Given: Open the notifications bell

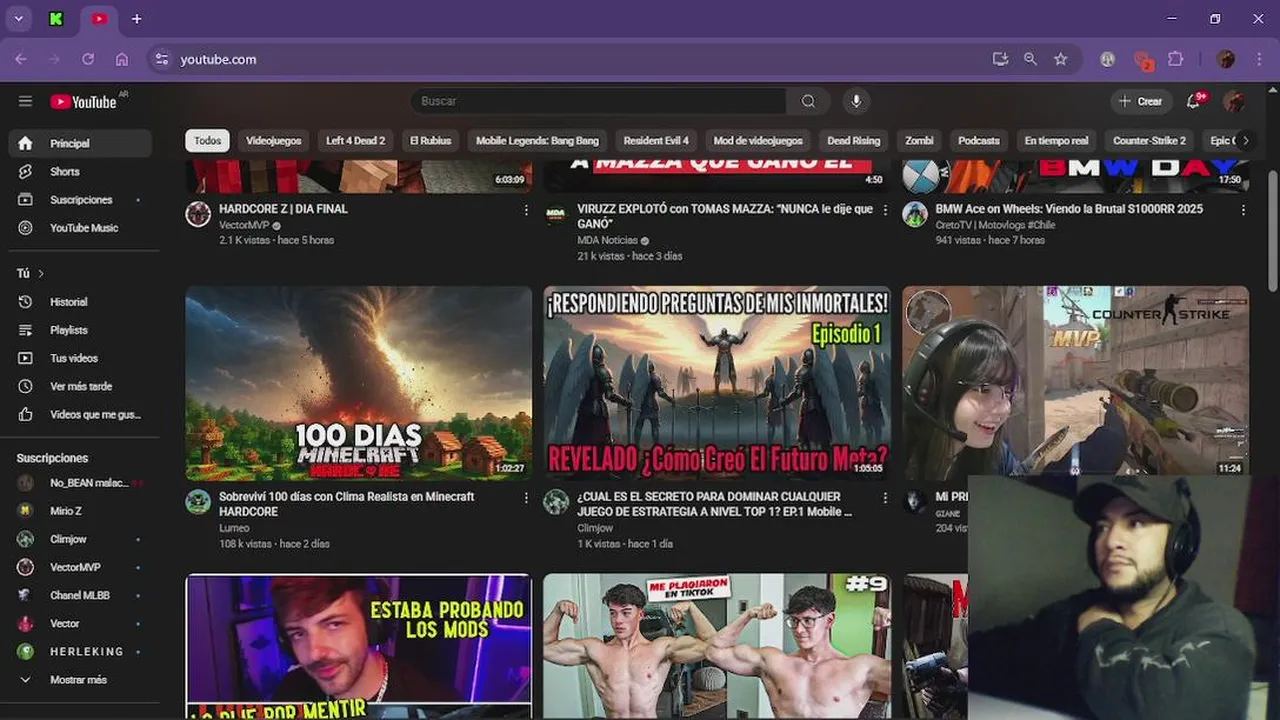Looking at the screenshot, I should coord(1194,101).
